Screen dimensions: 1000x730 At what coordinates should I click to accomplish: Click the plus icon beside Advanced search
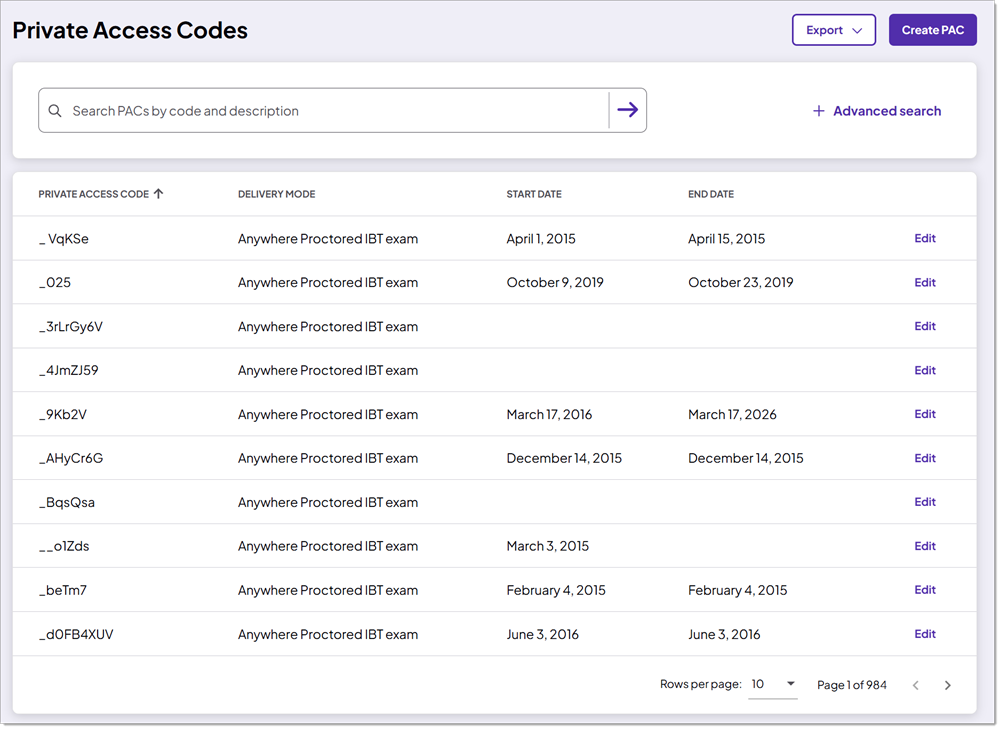[818, 111]
